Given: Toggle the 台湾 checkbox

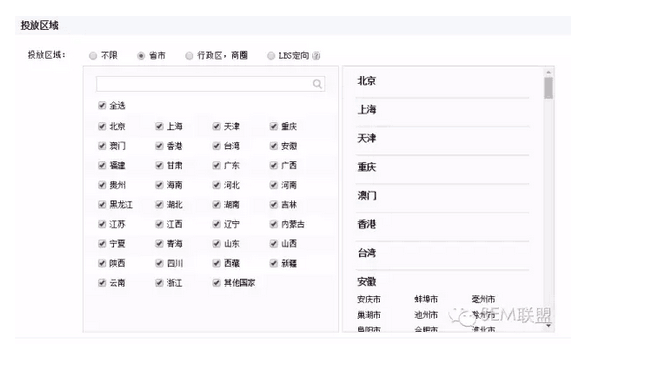Looking at the screenshot, I should coord(216,146).
